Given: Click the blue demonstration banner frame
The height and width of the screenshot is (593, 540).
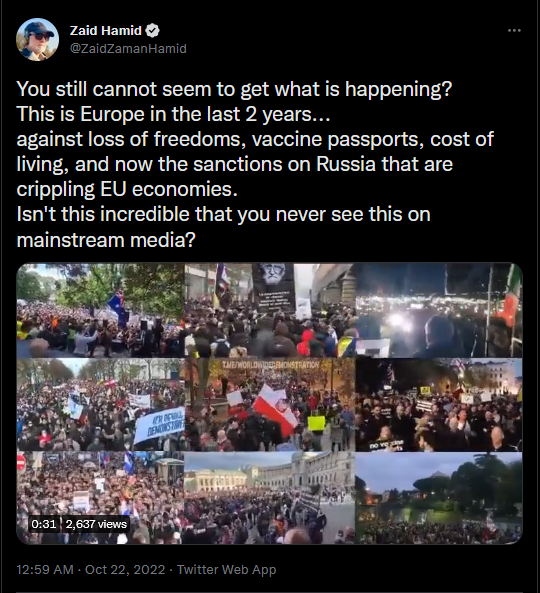Looking at the screenshot, I should point(101,405).
